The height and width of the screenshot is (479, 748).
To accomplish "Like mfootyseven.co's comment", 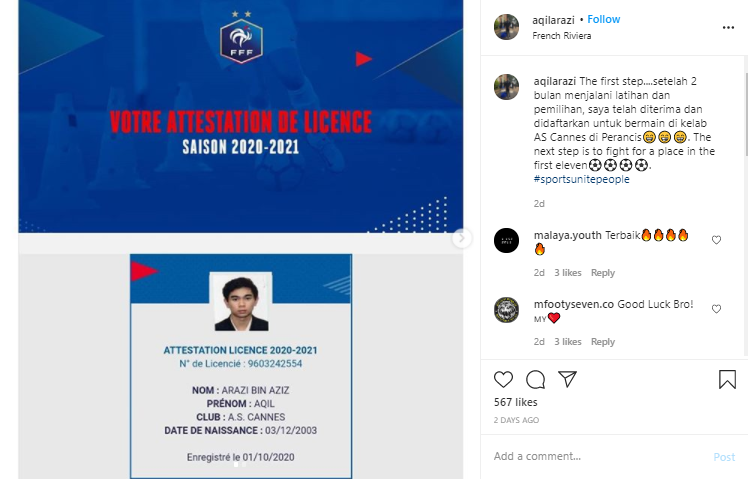I will click(x=716, y=309).
